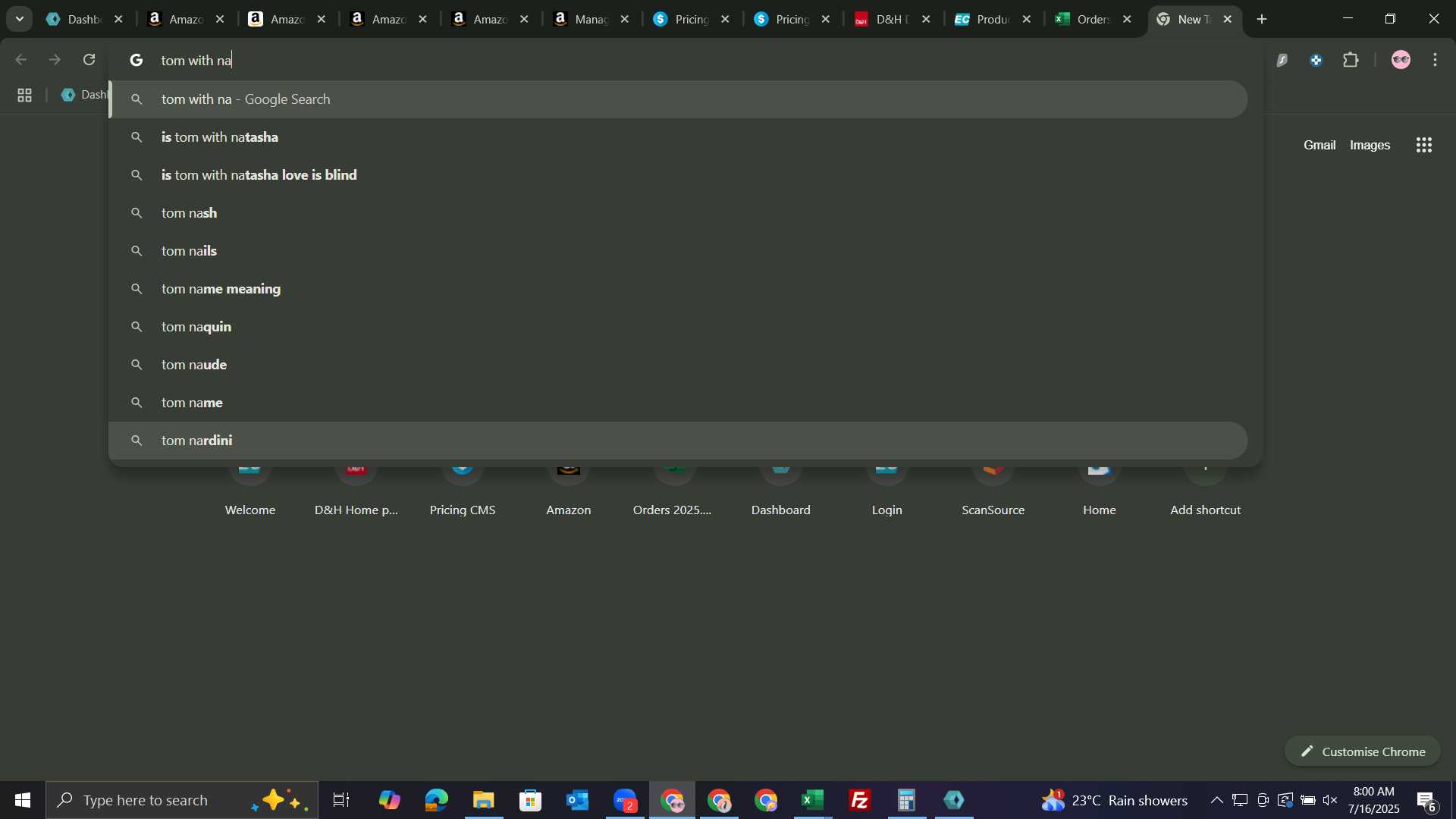Reload the current page
The image size is (1456, 819).
[89, 59]
